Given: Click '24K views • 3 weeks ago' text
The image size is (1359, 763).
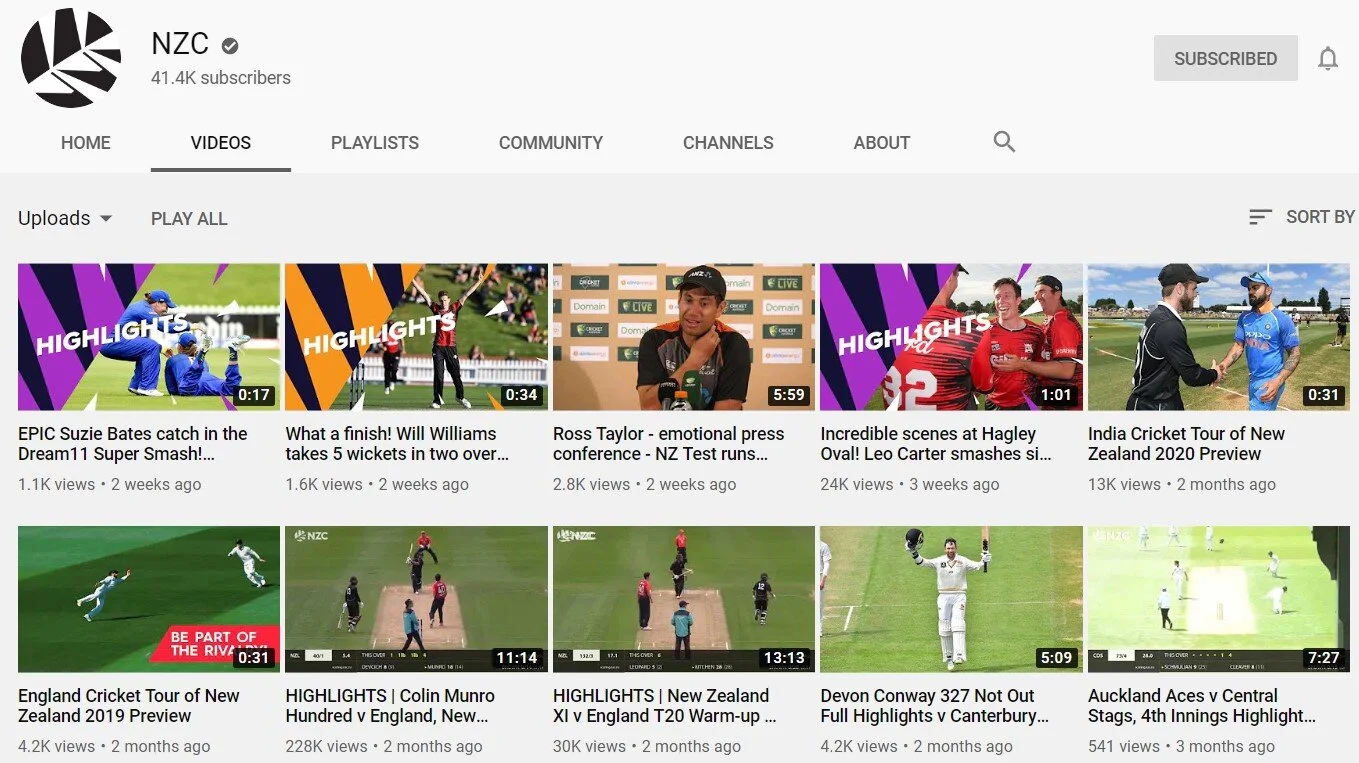Looking at the screenshot, I should tap(910, 484).
